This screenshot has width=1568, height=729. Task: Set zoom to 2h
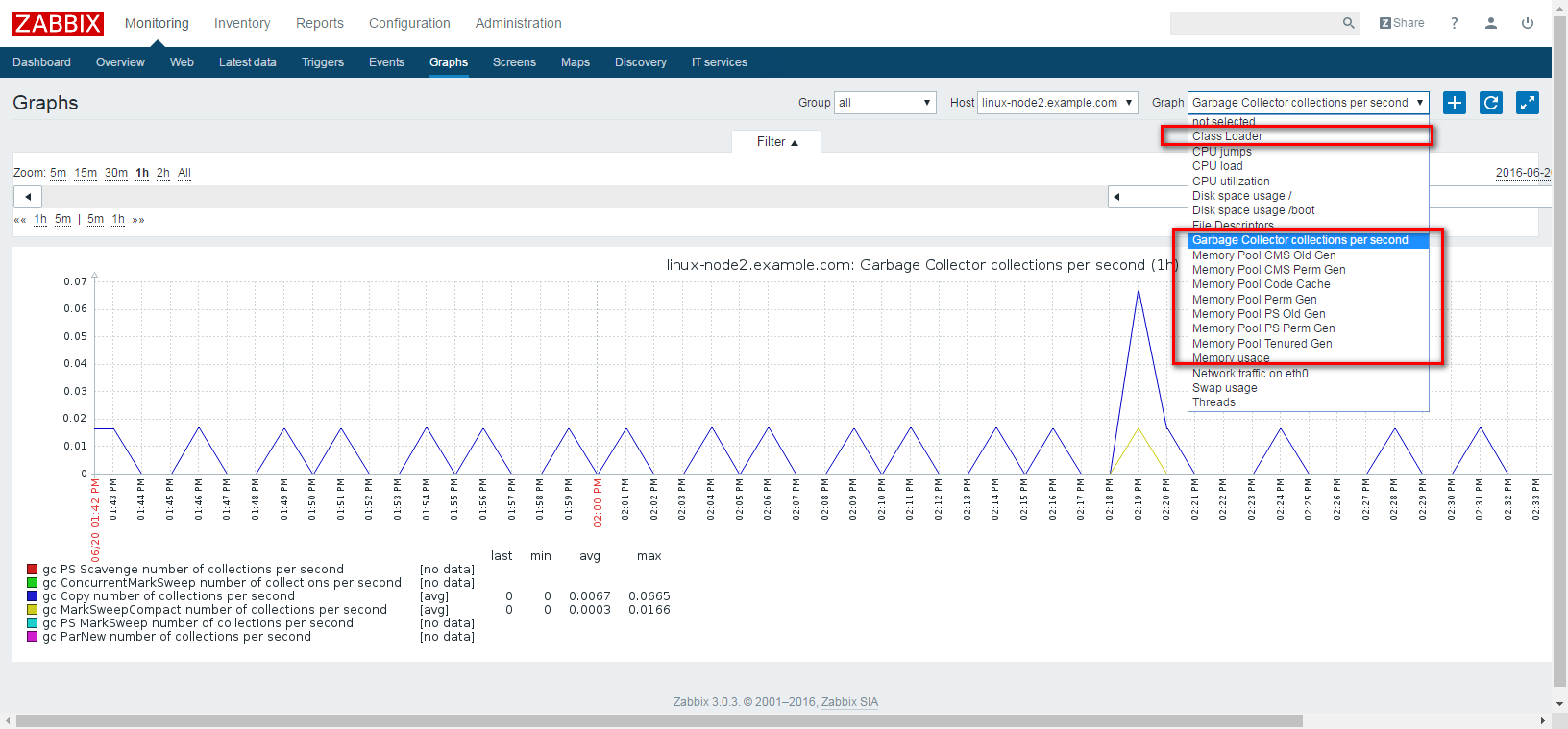click(163, 173)
